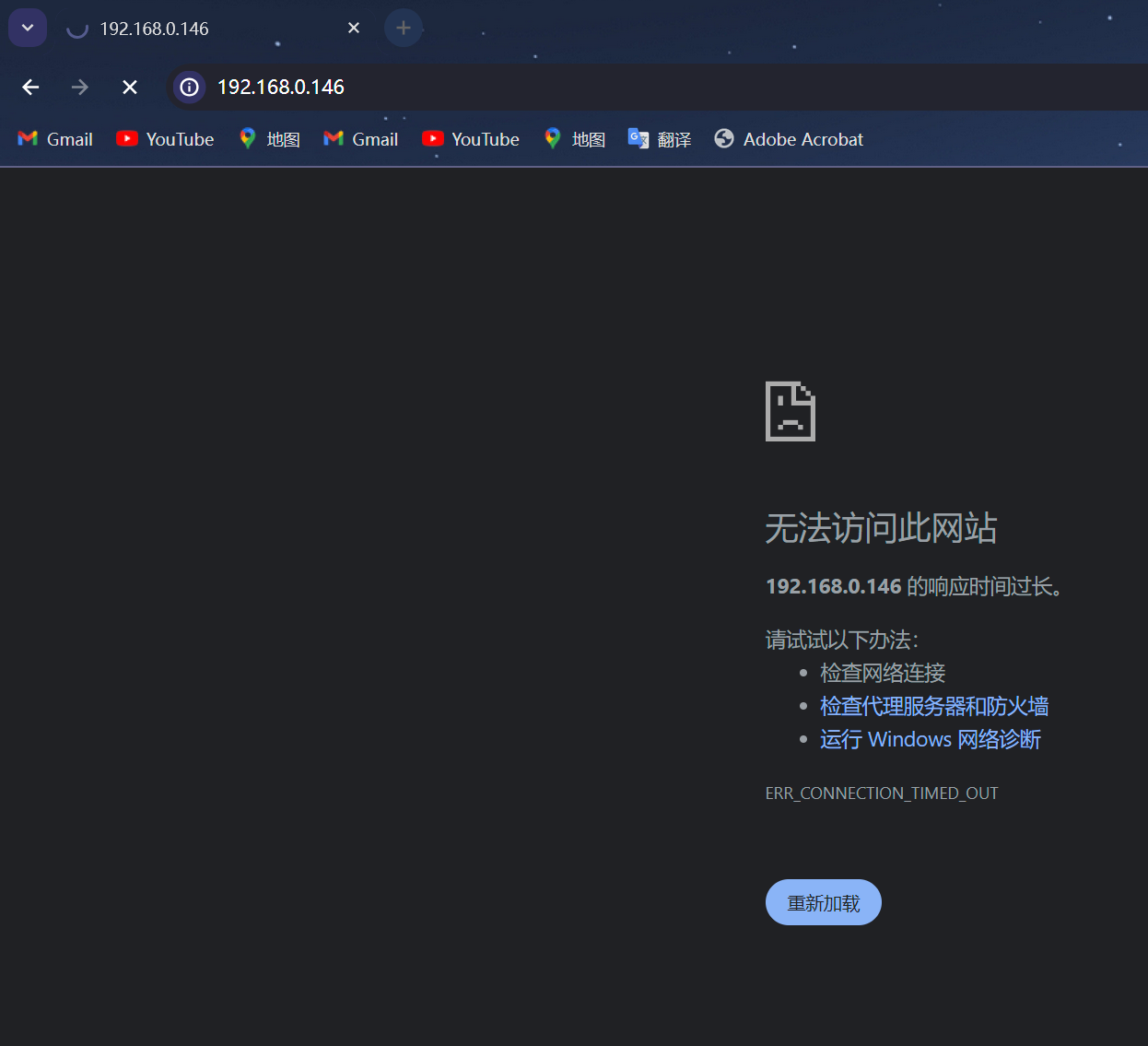This screenshot has width=1148, height=1046.
Task: Open the 翻译 translate bookmark
Action: [x=660, y=139]
